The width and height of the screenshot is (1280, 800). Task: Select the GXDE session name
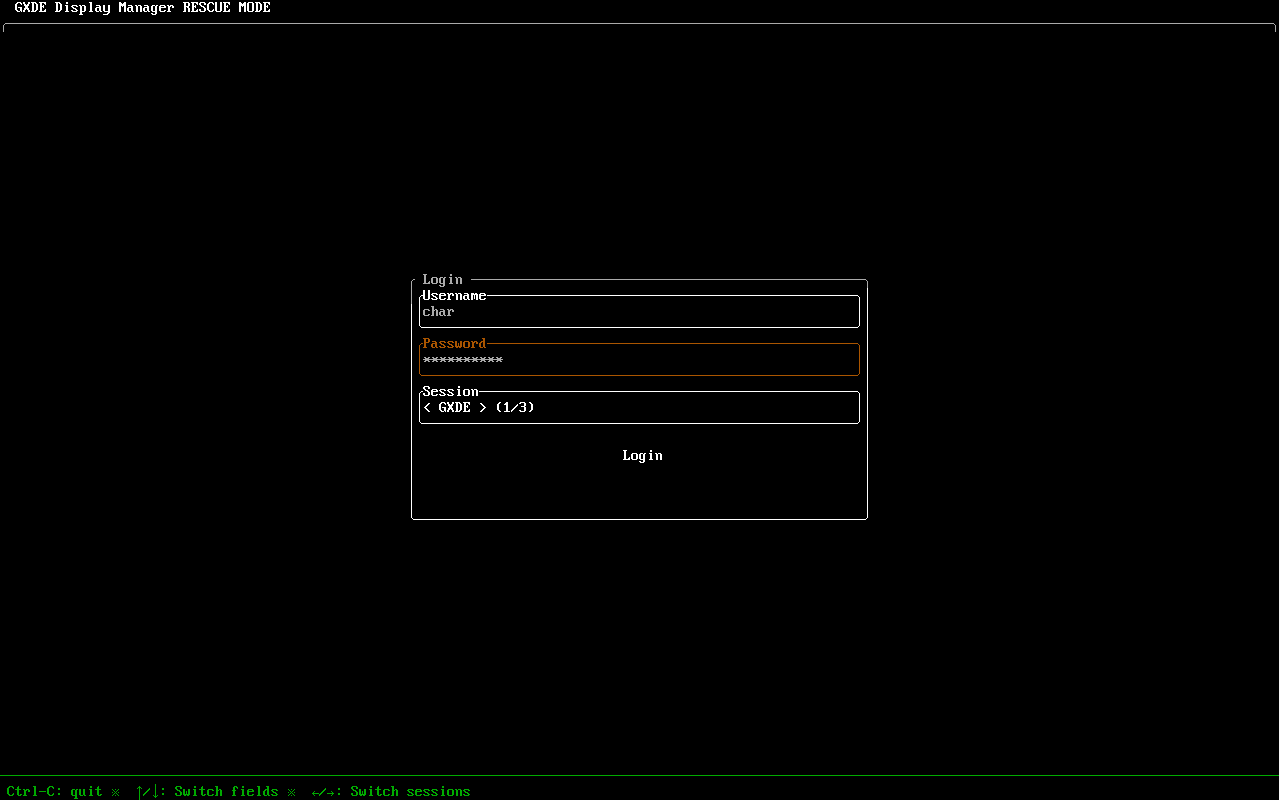click(x=455, y=407)
